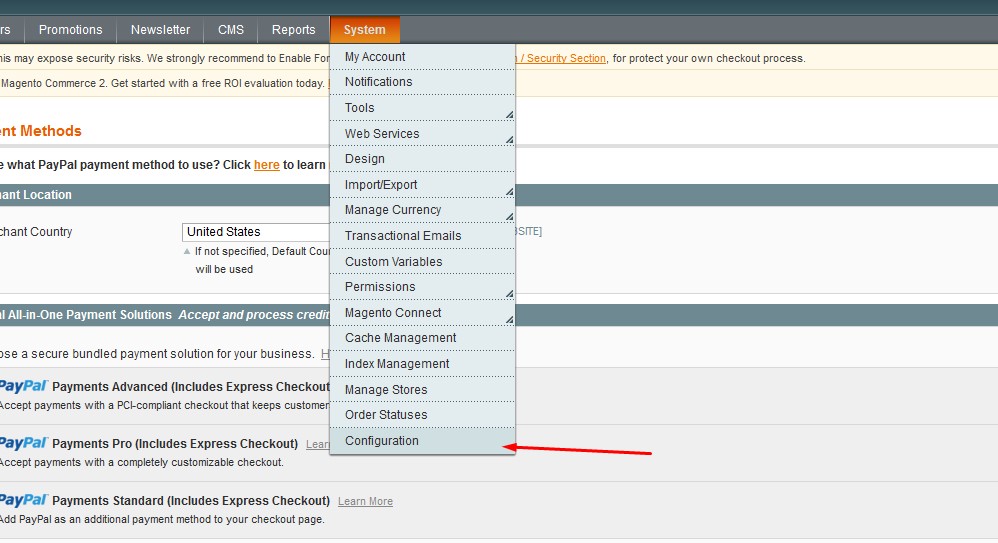The height and width of the screenshot is (543, 998).
Task: Open the Merchant Country dropdown
Action: [x=256, y=232]
